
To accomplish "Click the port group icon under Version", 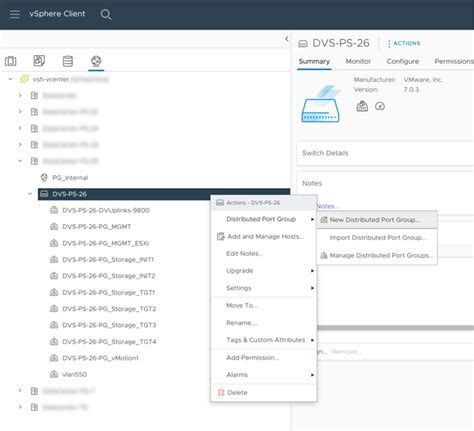I will click(362, 106).
